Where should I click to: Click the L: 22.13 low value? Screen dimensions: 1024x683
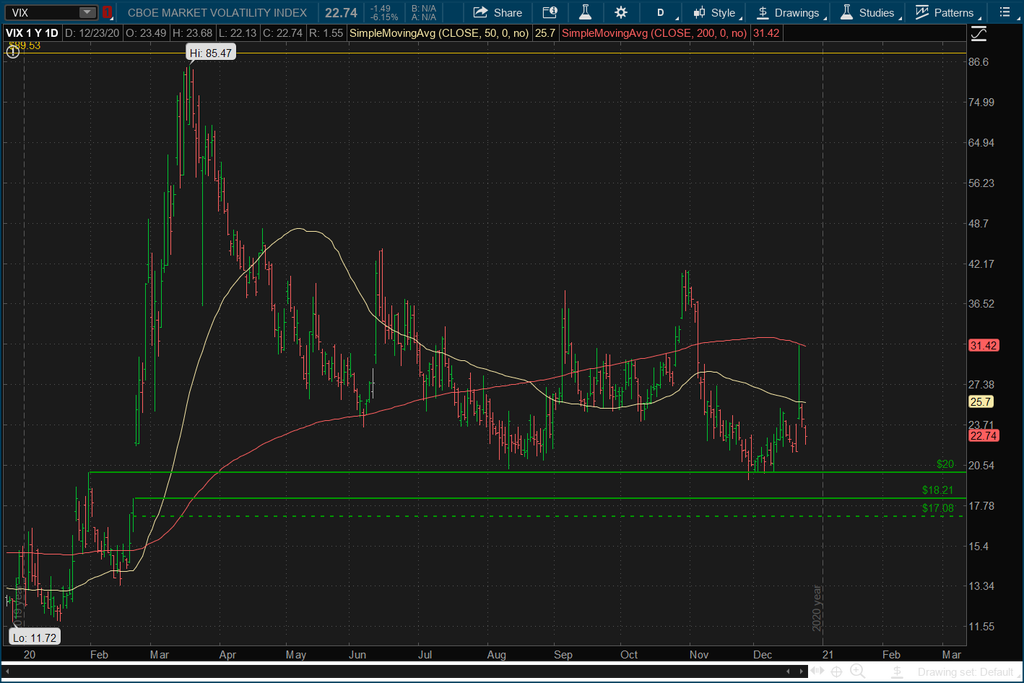237,33
